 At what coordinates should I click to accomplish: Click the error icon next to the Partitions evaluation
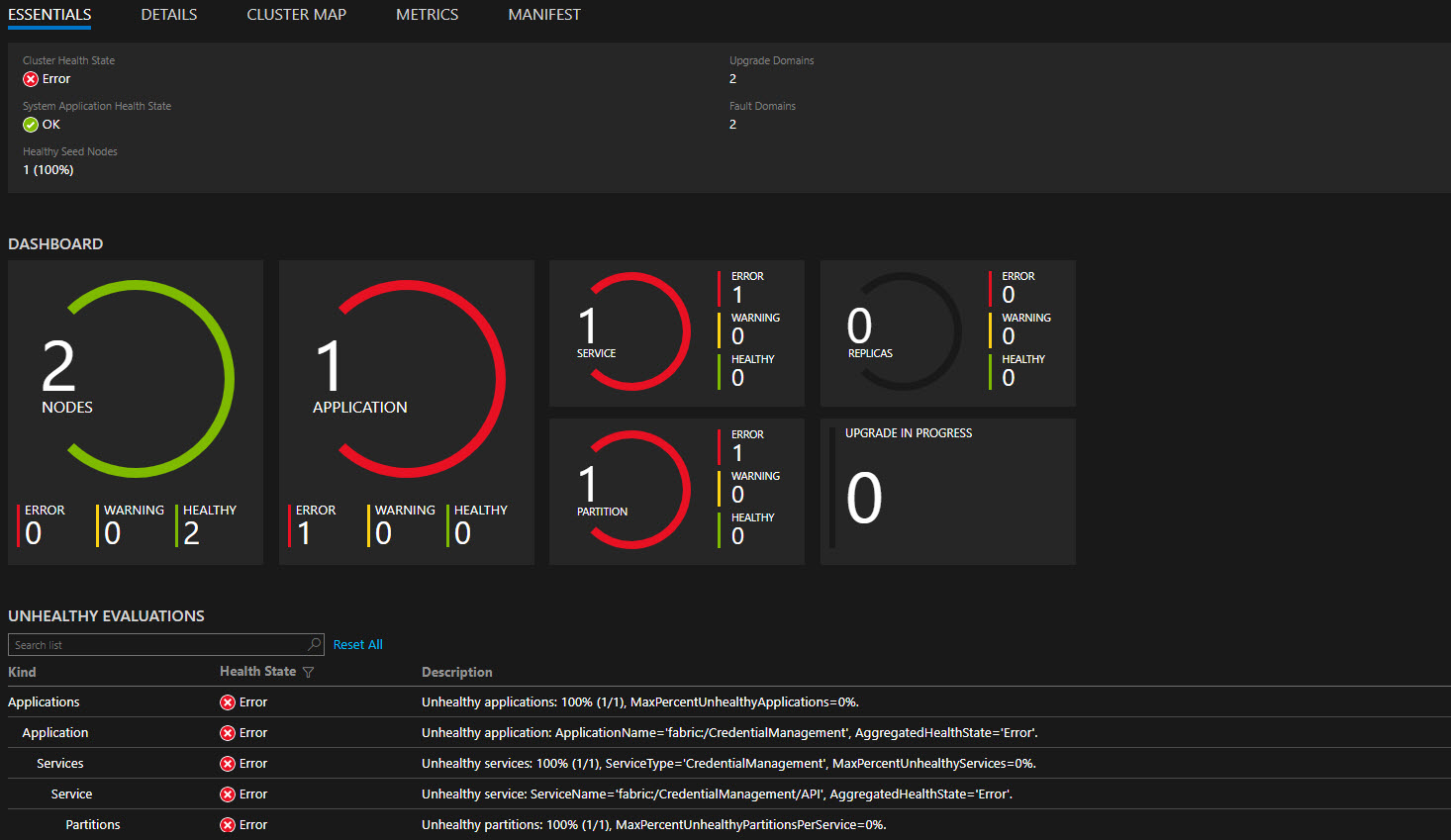click(x=227, y=824)
